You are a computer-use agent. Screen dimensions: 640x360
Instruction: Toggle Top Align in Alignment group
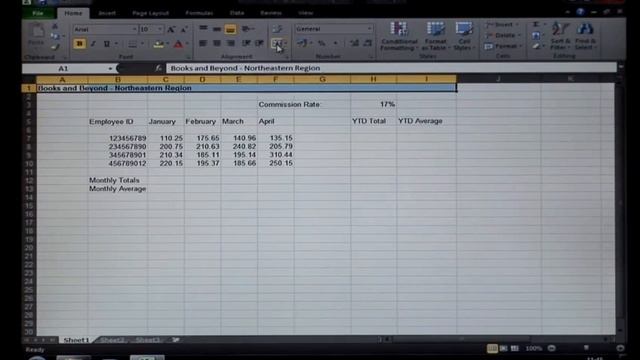(x=203, y=29)
